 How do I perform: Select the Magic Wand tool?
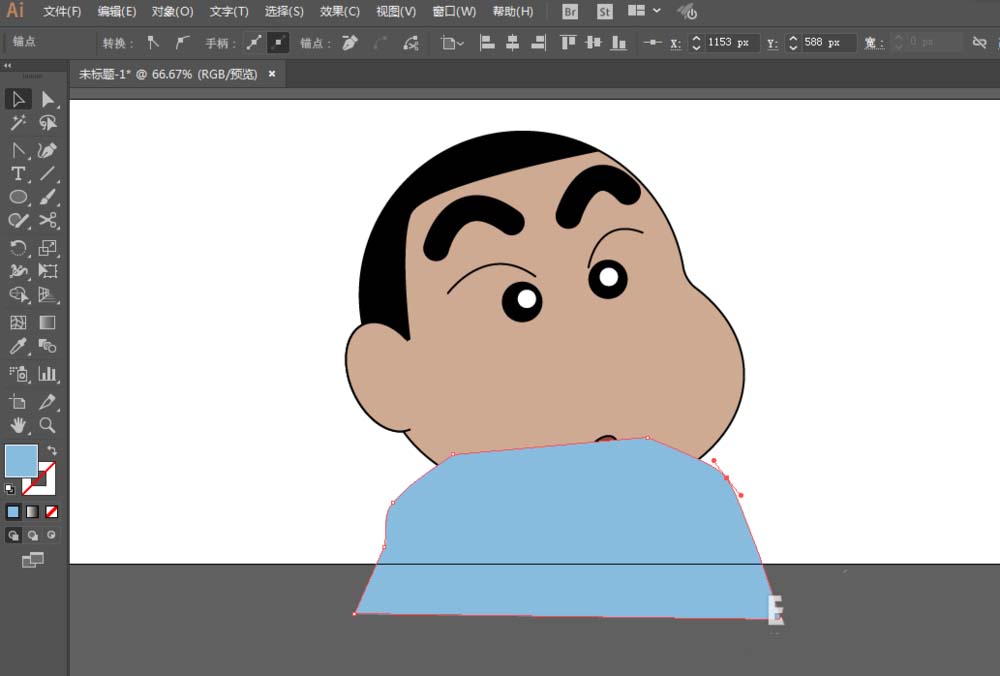(18, 123)
